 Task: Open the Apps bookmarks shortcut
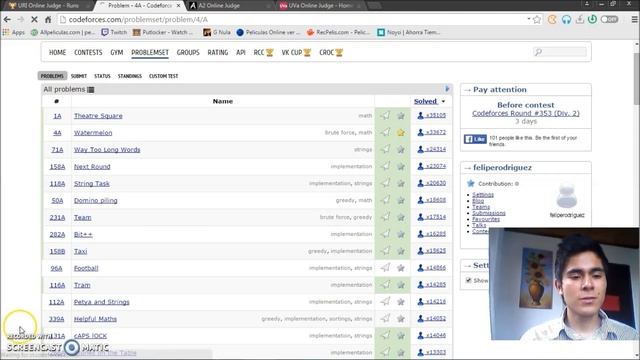(14, 32)
